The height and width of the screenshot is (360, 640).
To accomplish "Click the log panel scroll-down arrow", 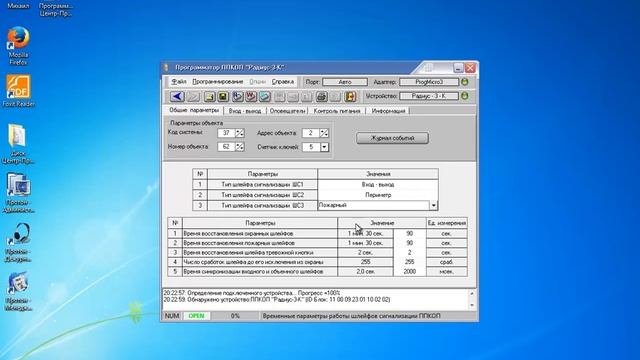I will click(472, 305).
